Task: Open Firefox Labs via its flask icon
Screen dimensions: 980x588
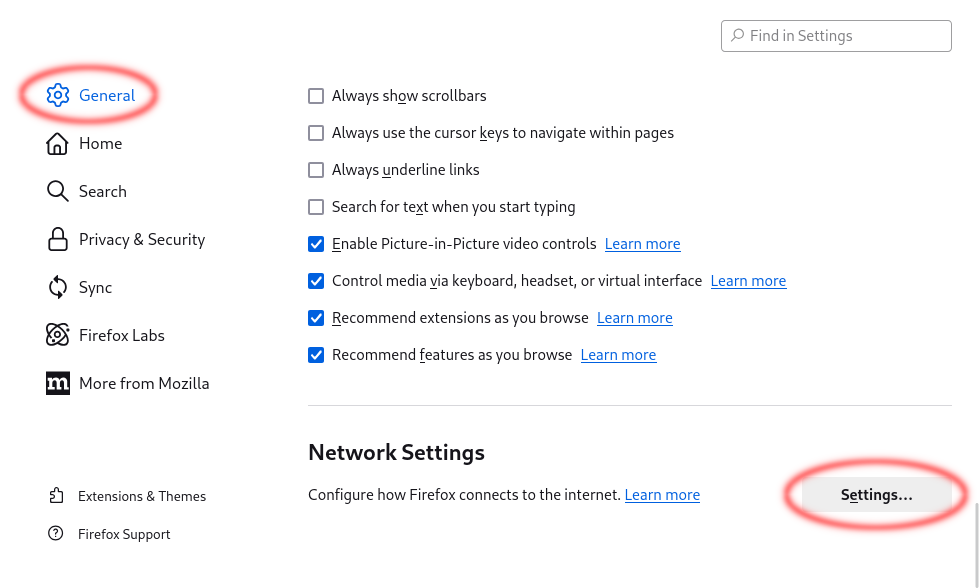Action: [57, 335]
